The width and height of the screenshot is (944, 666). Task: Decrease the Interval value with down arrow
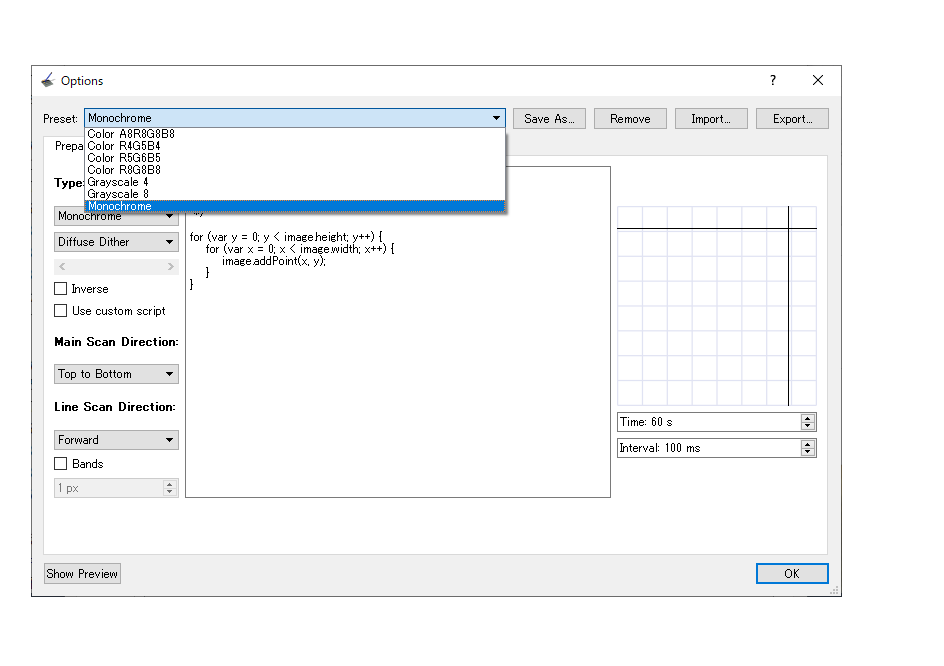pyautogui.click(x=808, y=452)
